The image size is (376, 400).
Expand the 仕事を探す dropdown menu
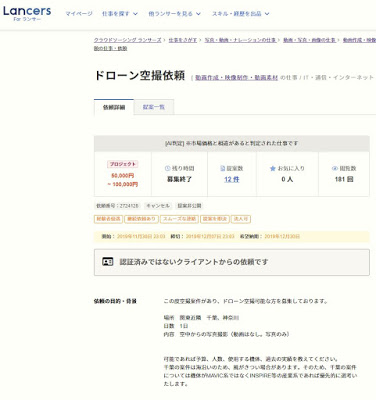[120, 14]
